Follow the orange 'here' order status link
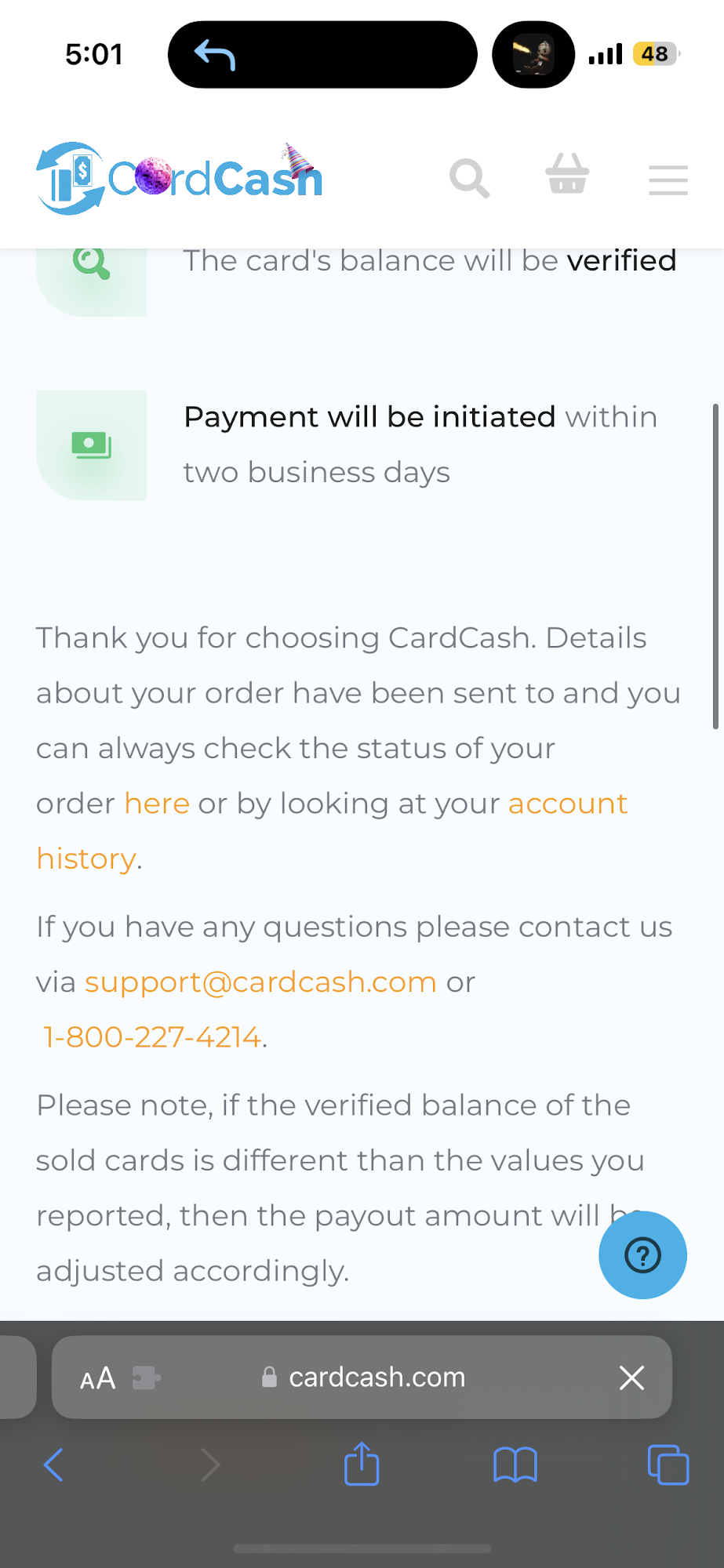 [x=157, y=804]
